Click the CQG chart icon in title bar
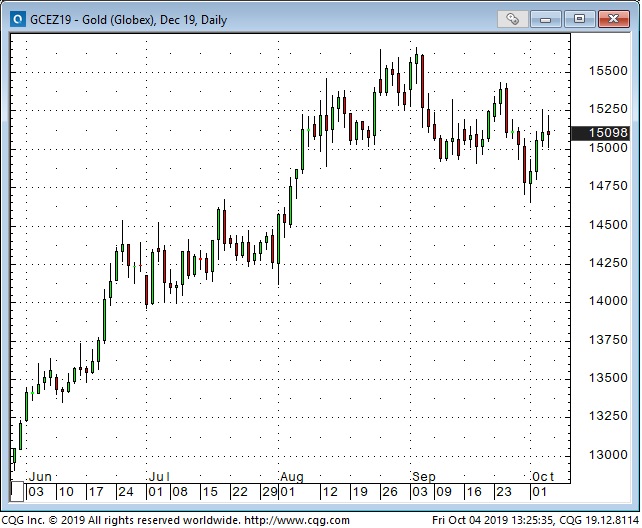The height and width of the screenshot is (528, 642). [x=18, y=19]
